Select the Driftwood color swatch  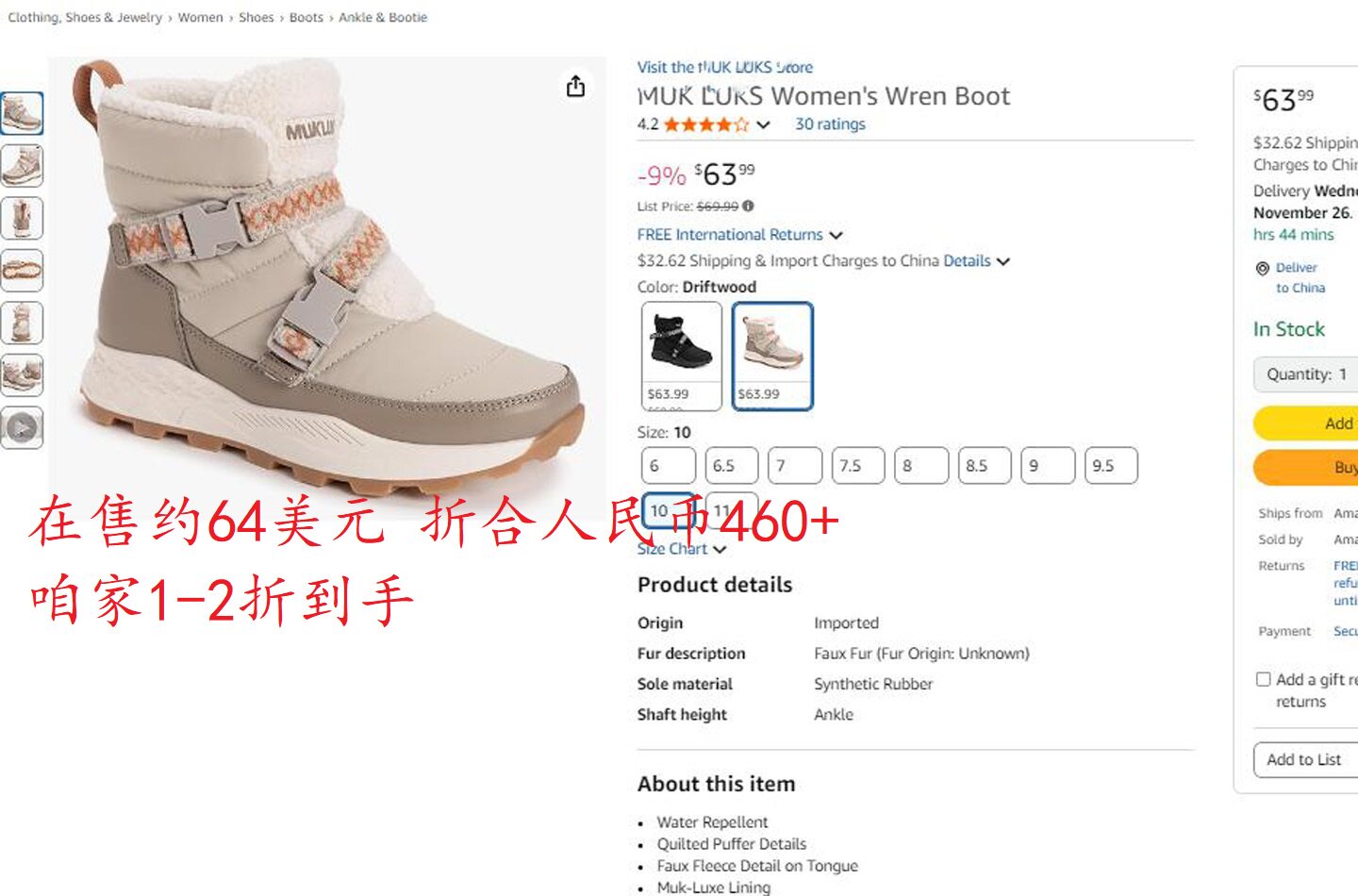click(x=772, y=356)
